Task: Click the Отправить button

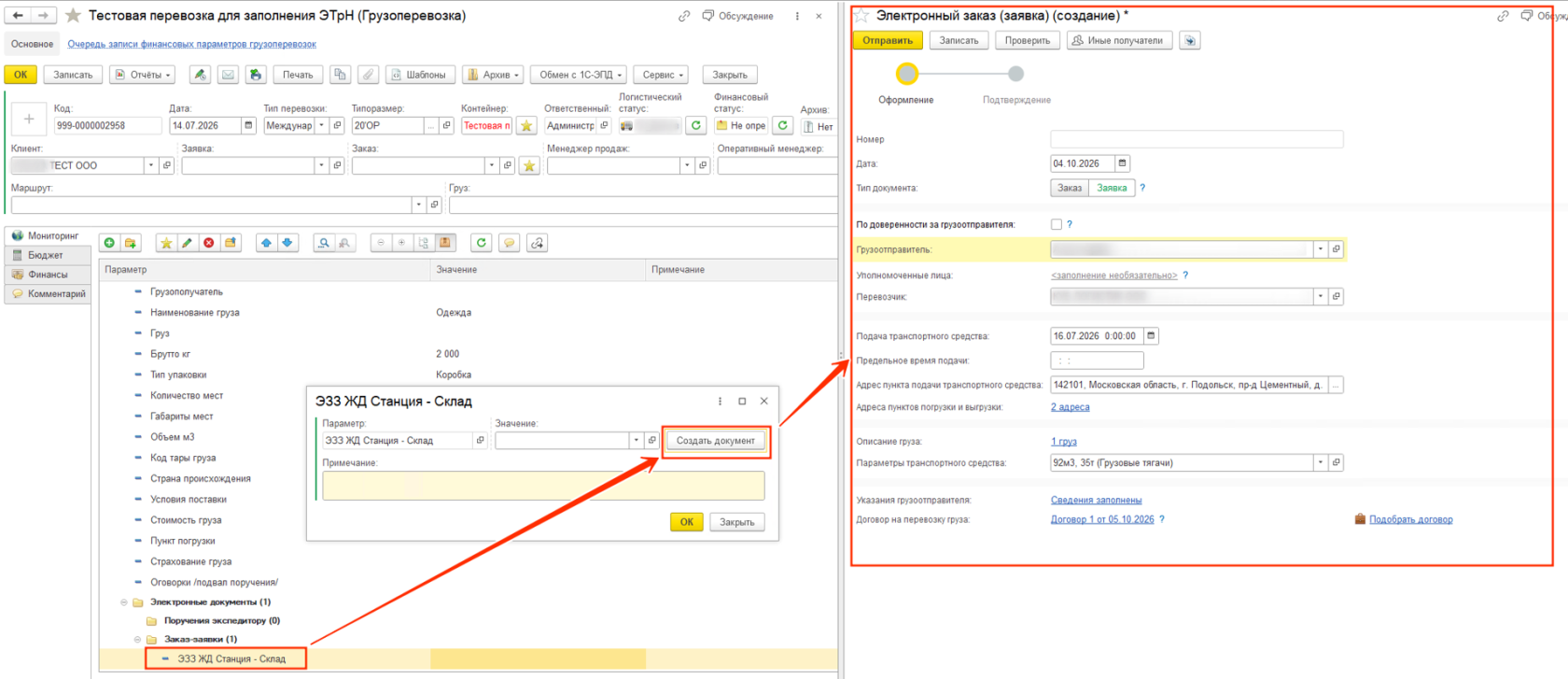Action: pos(888,40)
